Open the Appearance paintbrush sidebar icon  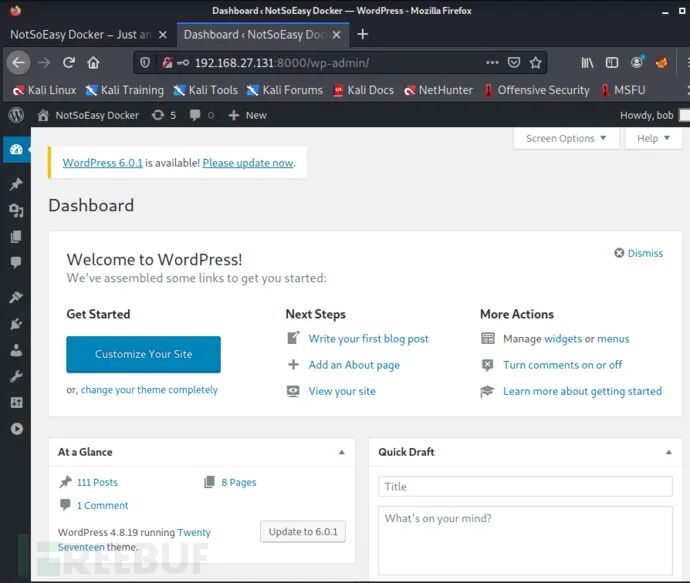16,297
